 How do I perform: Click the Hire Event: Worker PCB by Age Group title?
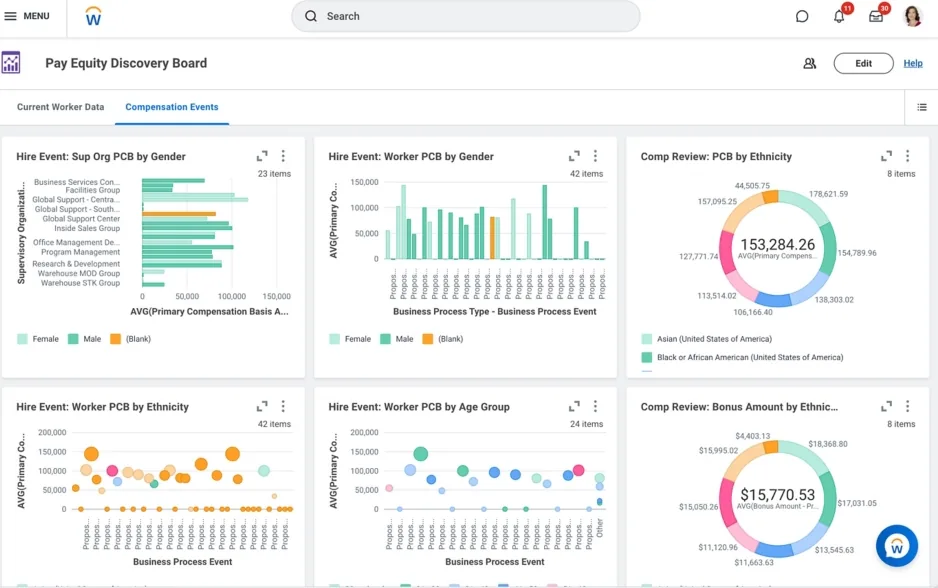(x=419, y=407)
